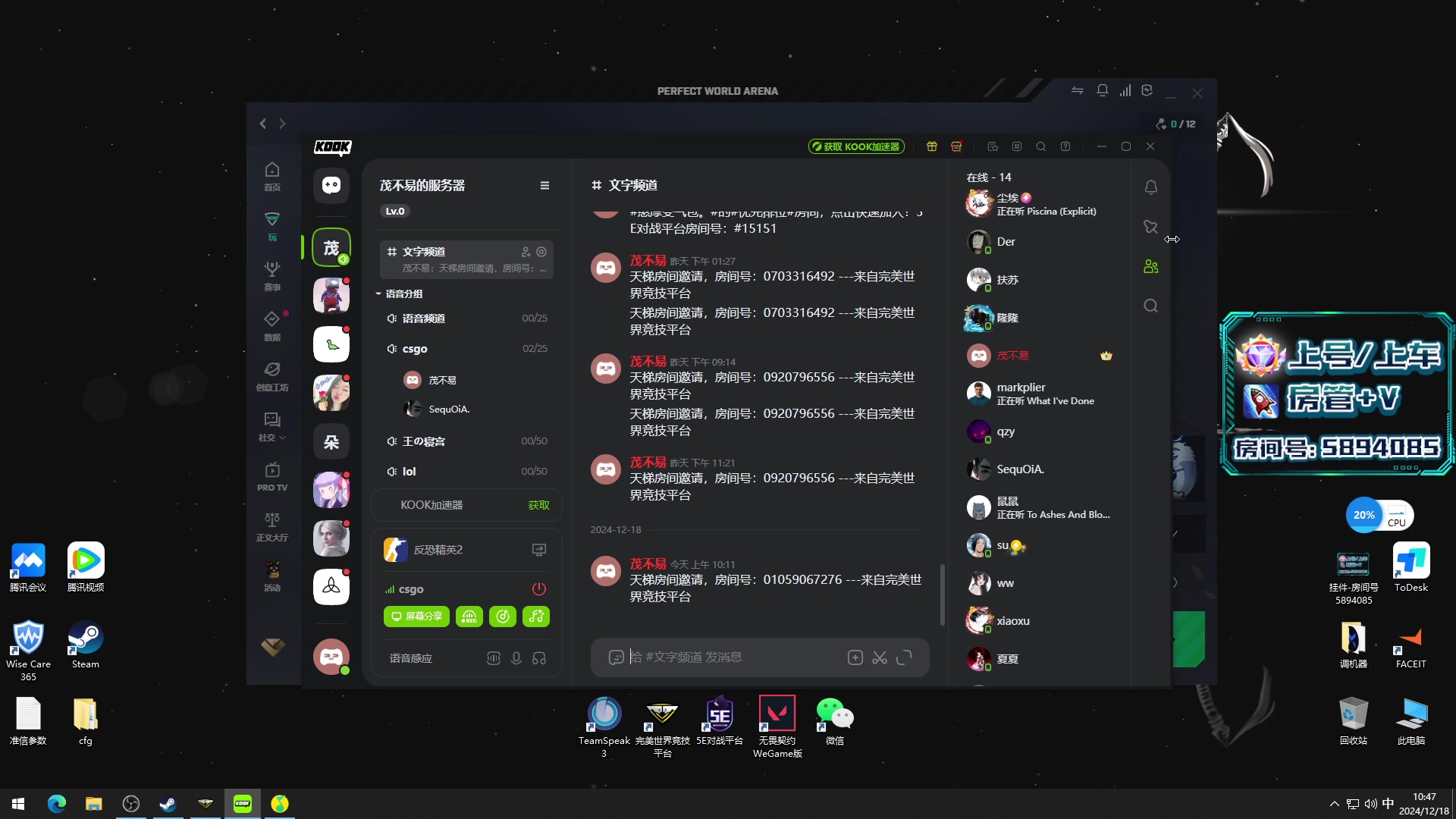Click the hashtag box icon in KOOK title bar

point(1017,146)
